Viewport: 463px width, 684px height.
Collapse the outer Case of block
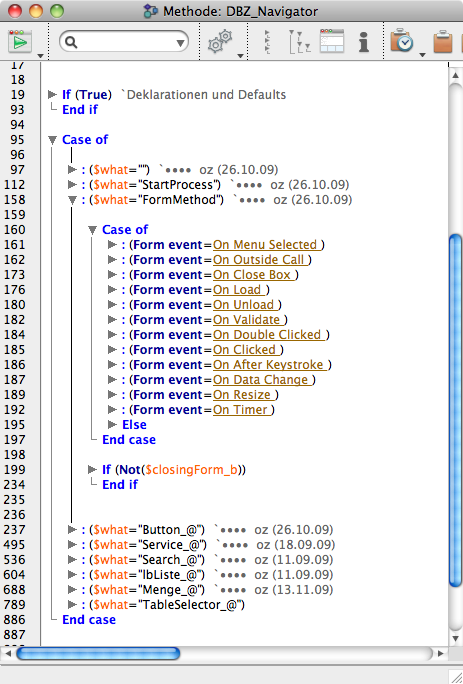pyautogui.click(x=52, y=140)
